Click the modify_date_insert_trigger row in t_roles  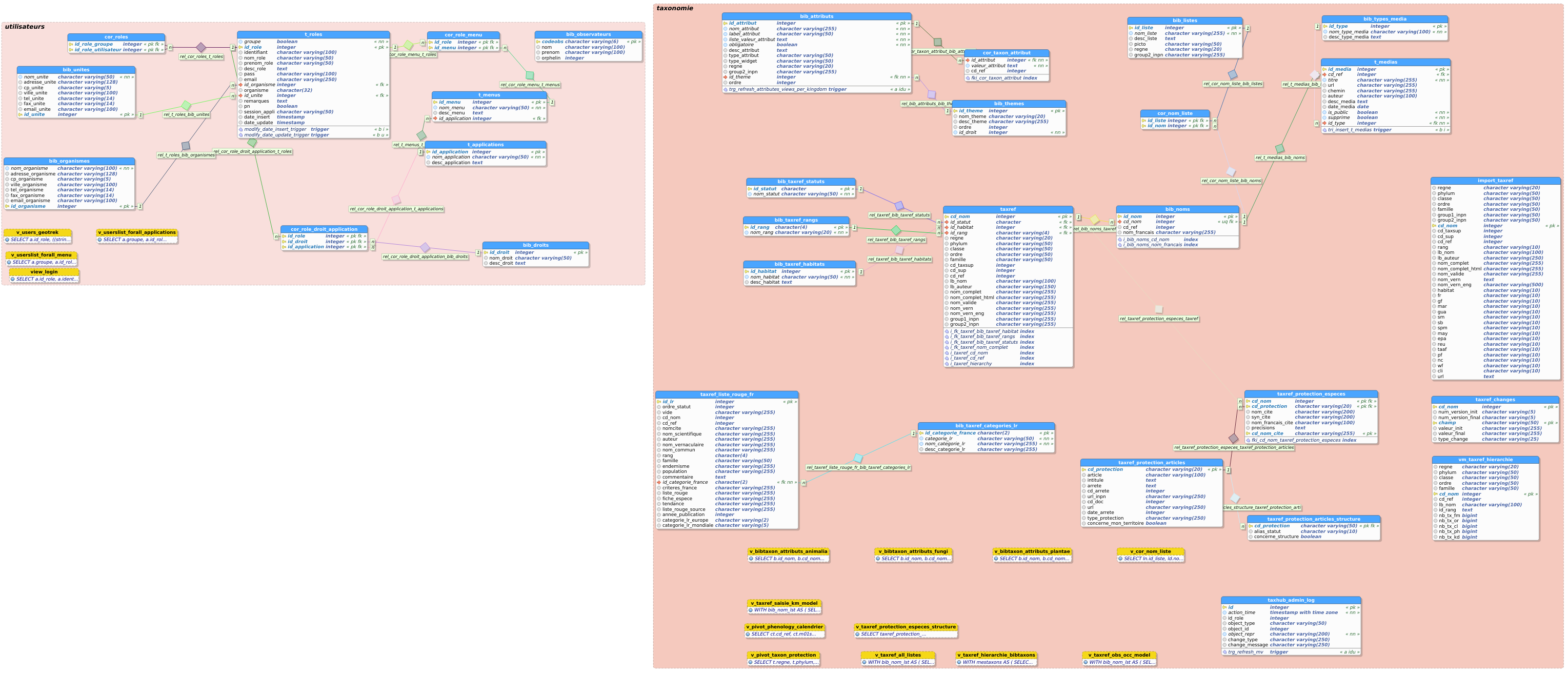(274, 129)
